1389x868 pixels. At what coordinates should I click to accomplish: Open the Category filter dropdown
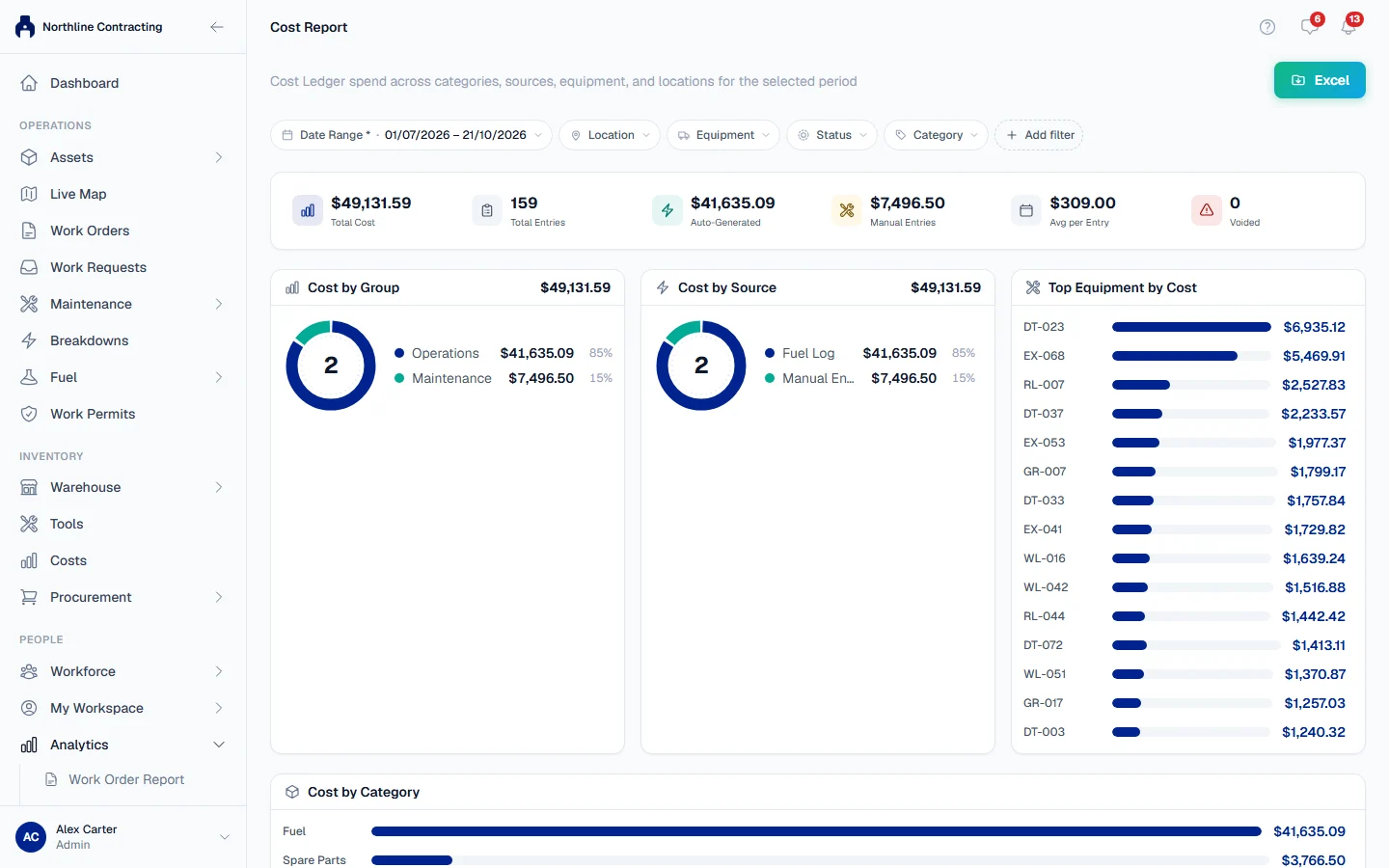(936, 135)
